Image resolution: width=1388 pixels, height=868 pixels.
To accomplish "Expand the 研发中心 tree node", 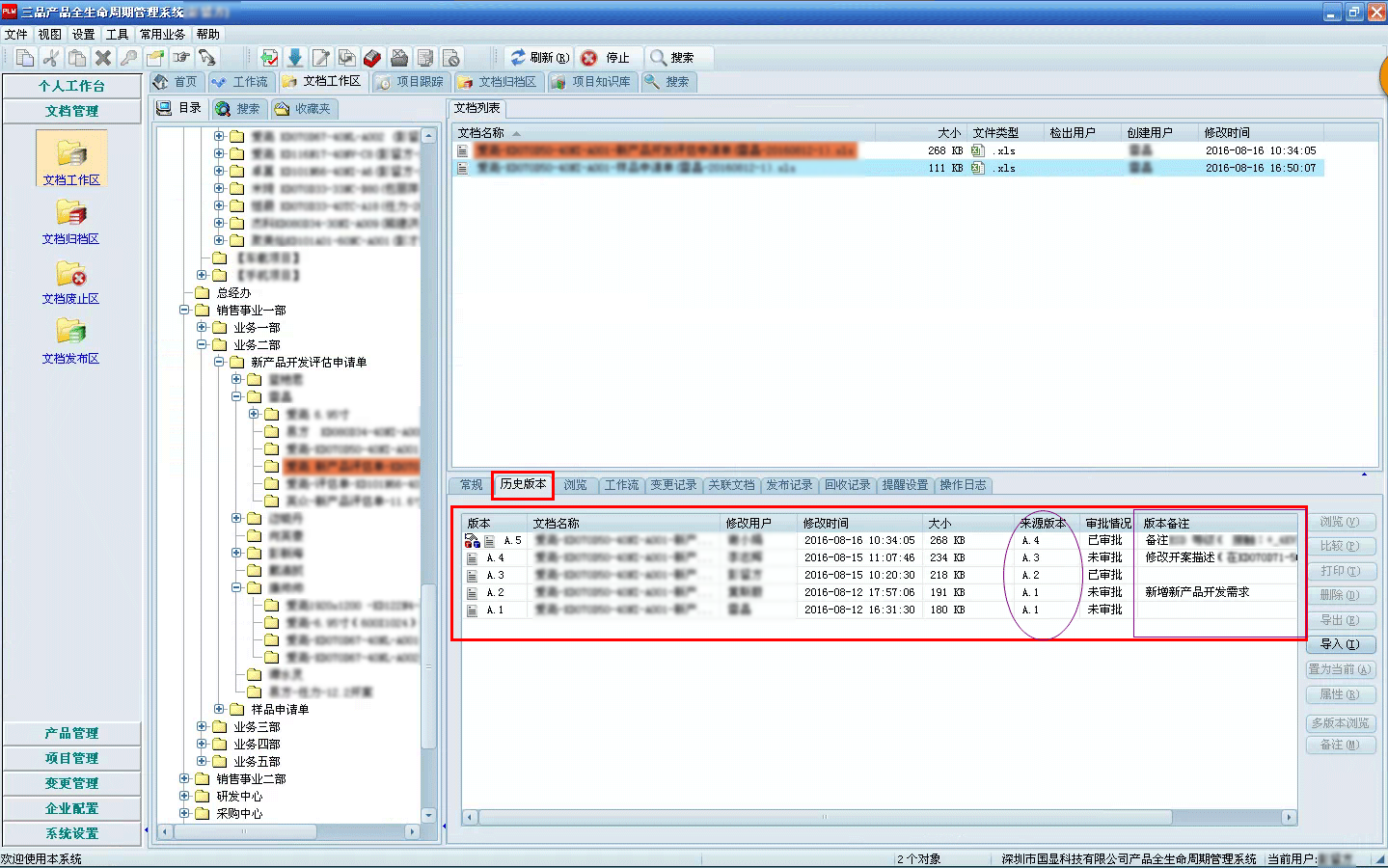I will pyautogui.click(x=184, y=797).
